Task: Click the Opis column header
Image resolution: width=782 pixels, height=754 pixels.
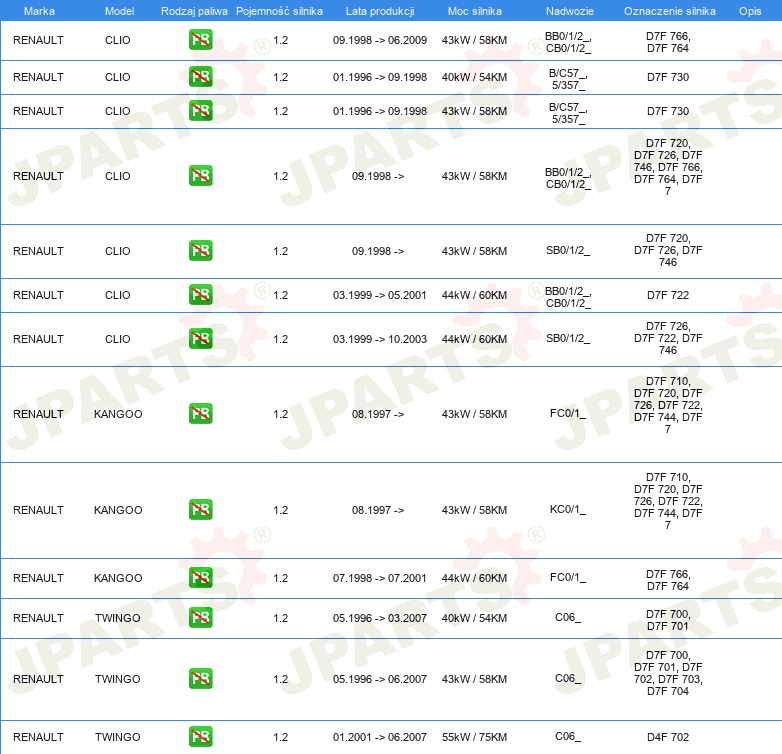Action: [x=750, y=11]
